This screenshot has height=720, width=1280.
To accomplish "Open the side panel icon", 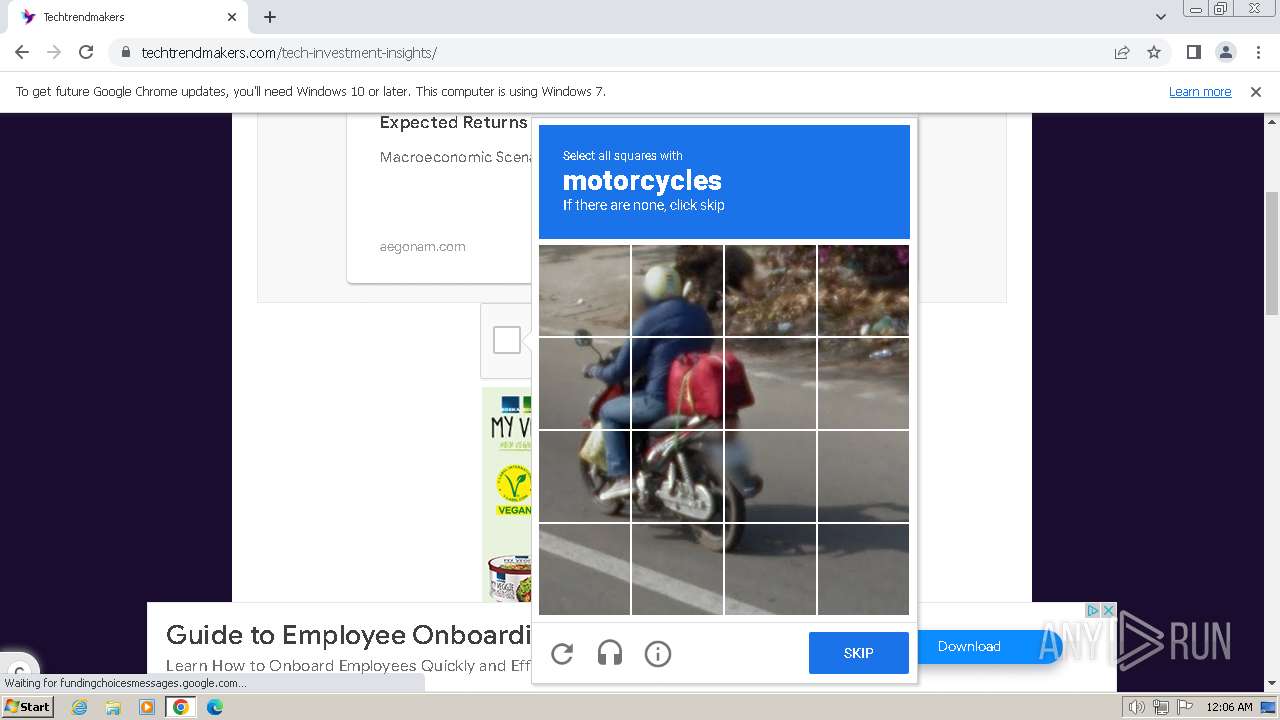I will [x=1194, y=52].
